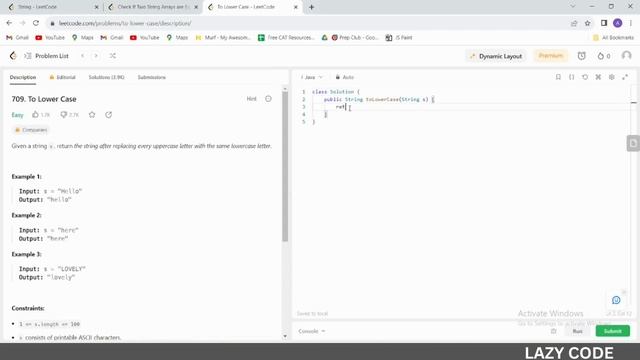Open Chrome side panel icon
The image size is (640, 360).
[604, 23]
